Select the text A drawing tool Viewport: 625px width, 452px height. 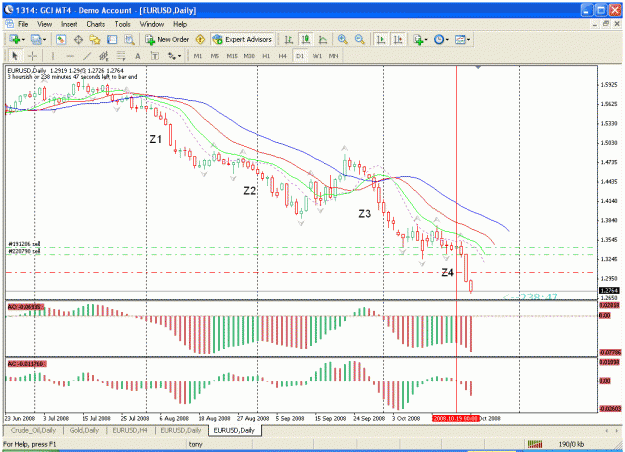[138, 56]
